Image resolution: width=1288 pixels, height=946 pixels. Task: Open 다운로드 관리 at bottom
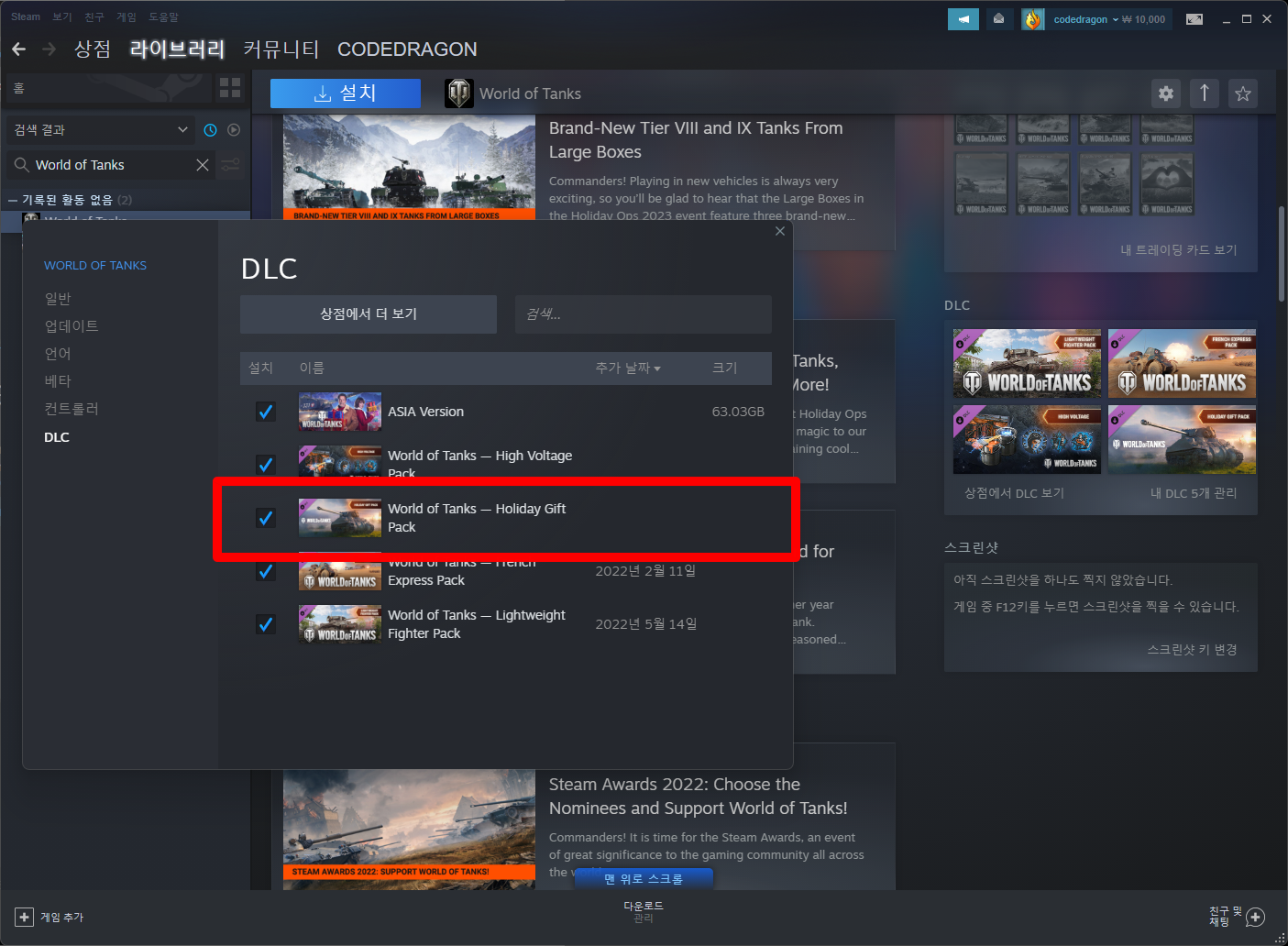click(644, 911)
